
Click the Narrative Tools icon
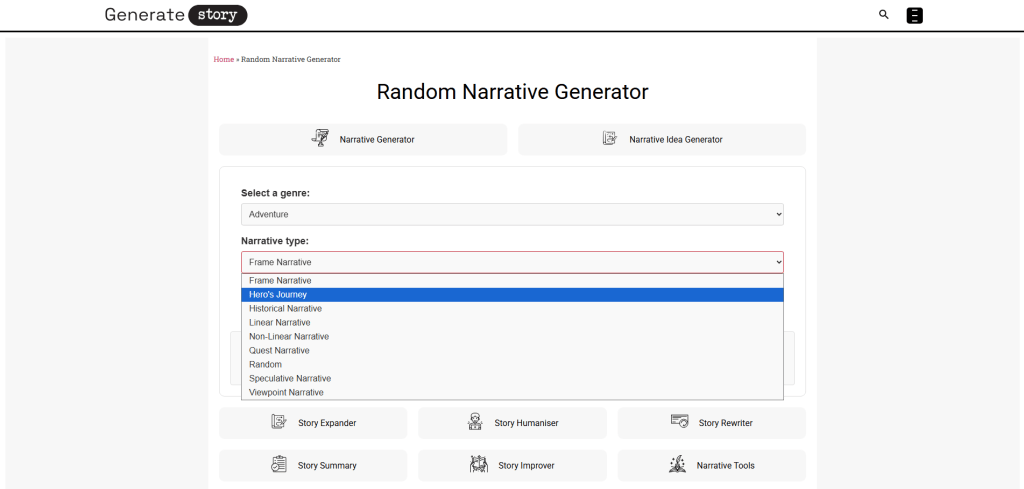click(x=677, y=465)
